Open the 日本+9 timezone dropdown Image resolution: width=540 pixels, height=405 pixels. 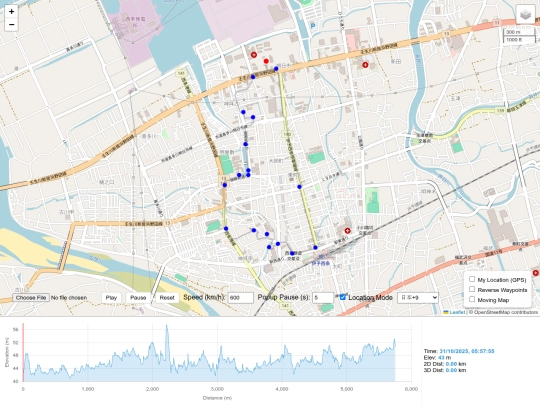(418, 298)
